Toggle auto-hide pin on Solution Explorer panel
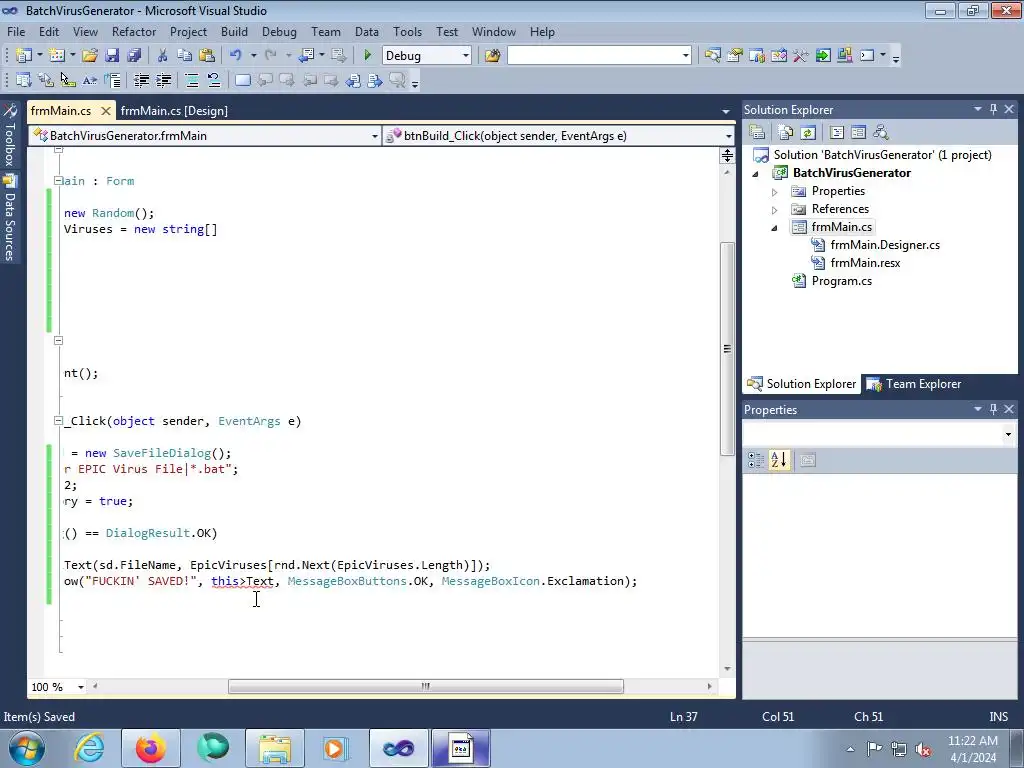Image resolution: width=1024 pixels, height=768 pixels. click(x=993, y=110)
